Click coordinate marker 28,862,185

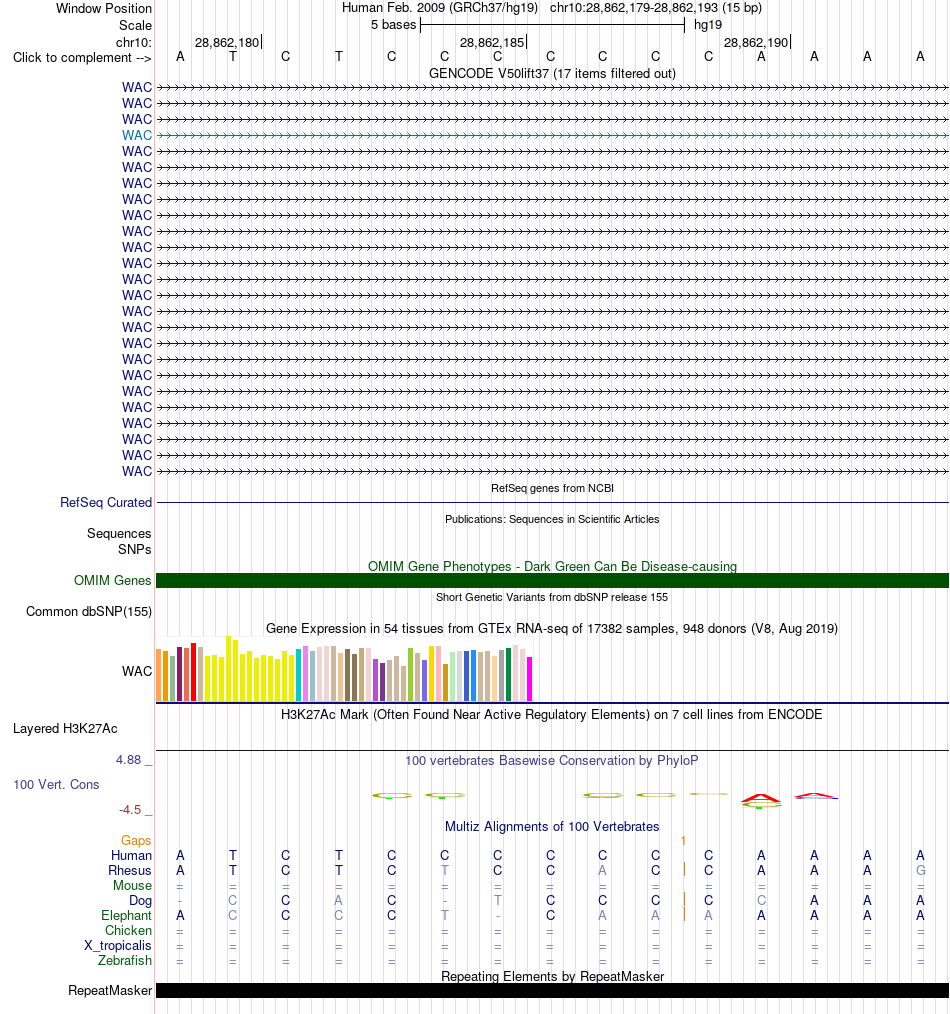[492, 43]
